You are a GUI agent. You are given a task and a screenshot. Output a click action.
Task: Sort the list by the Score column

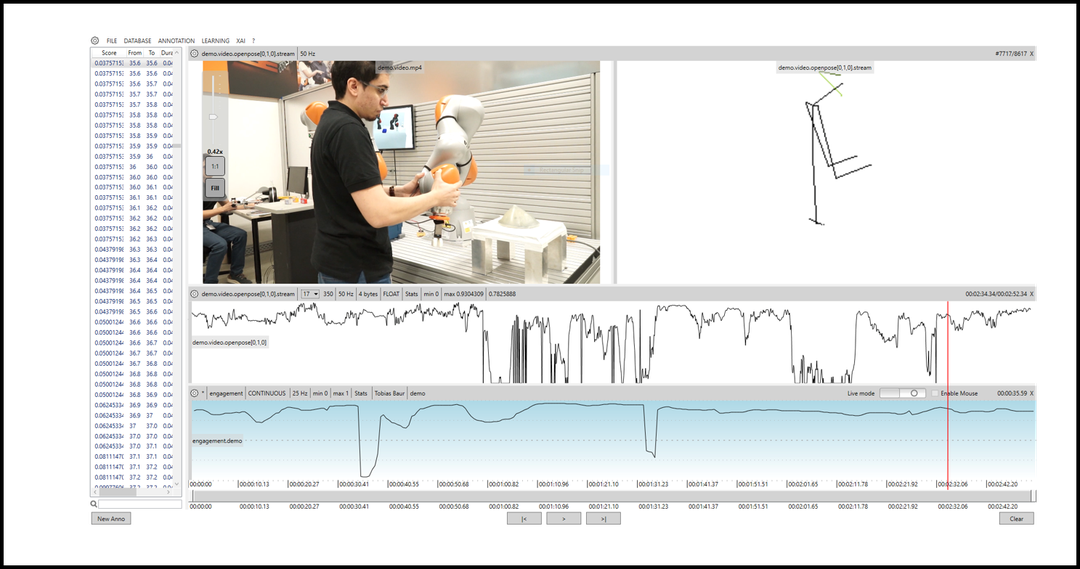tap(109, 52)
